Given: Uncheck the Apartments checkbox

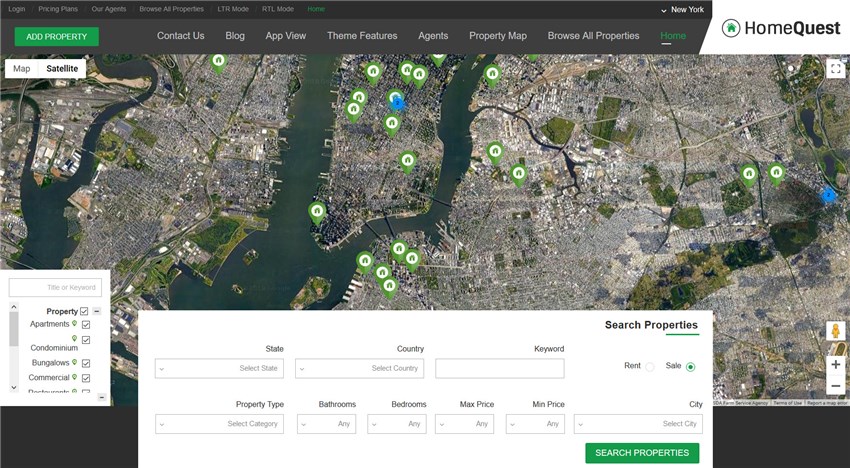Looking at the screenshot, I should click(x=86, y=324).
